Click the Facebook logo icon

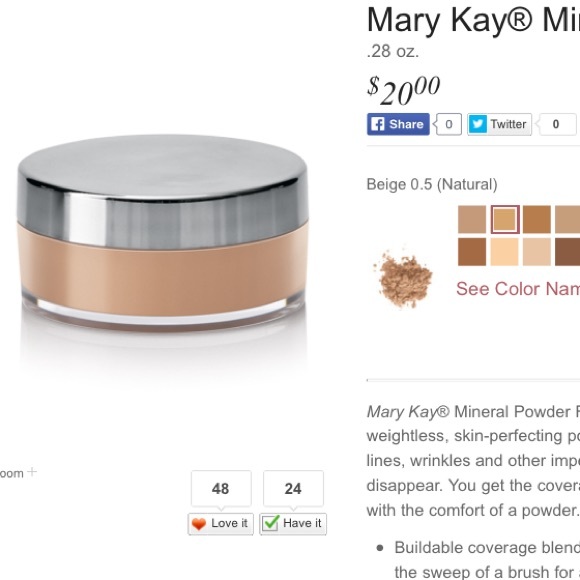(378, 124)
